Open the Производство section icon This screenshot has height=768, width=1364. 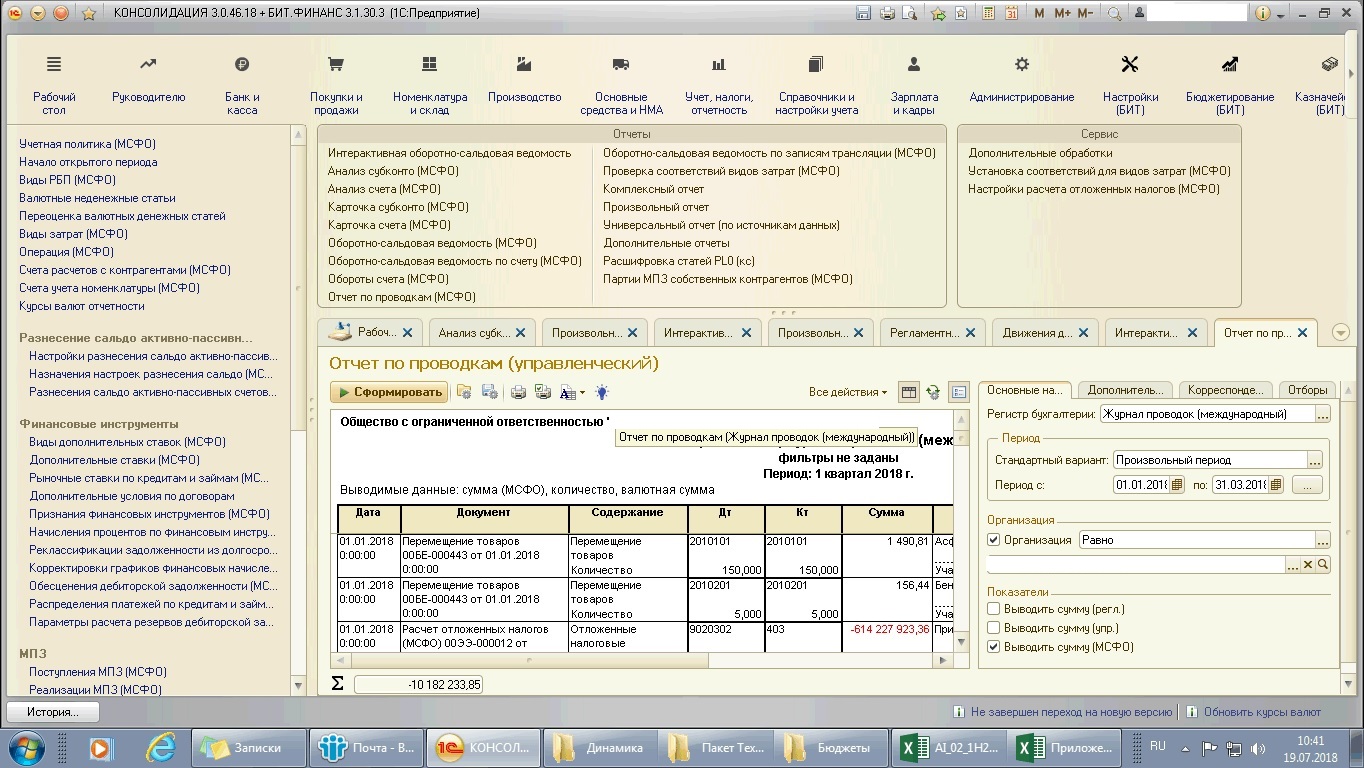[524, 64]
